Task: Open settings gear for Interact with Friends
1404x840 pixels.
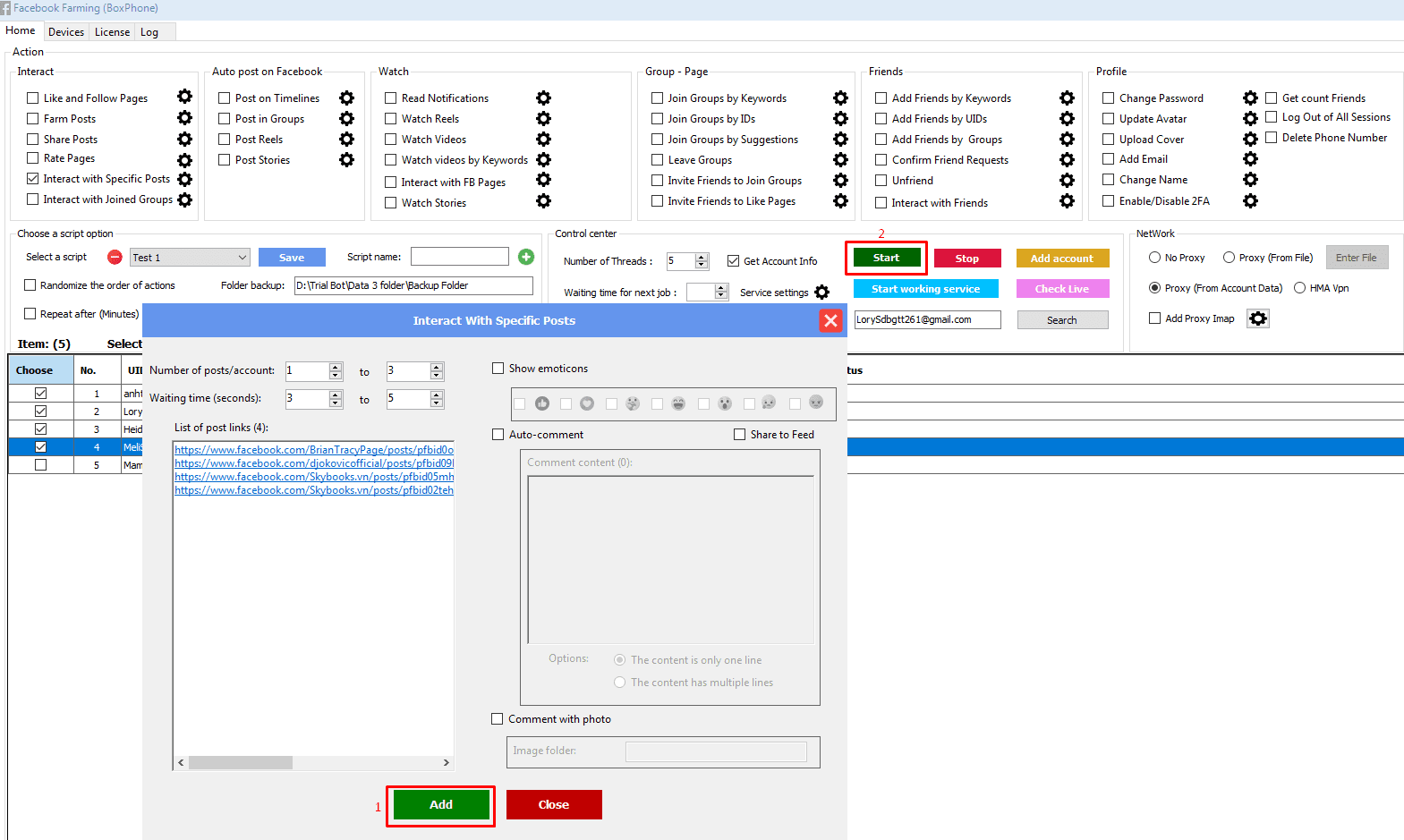Action: tap(1067, 201)
